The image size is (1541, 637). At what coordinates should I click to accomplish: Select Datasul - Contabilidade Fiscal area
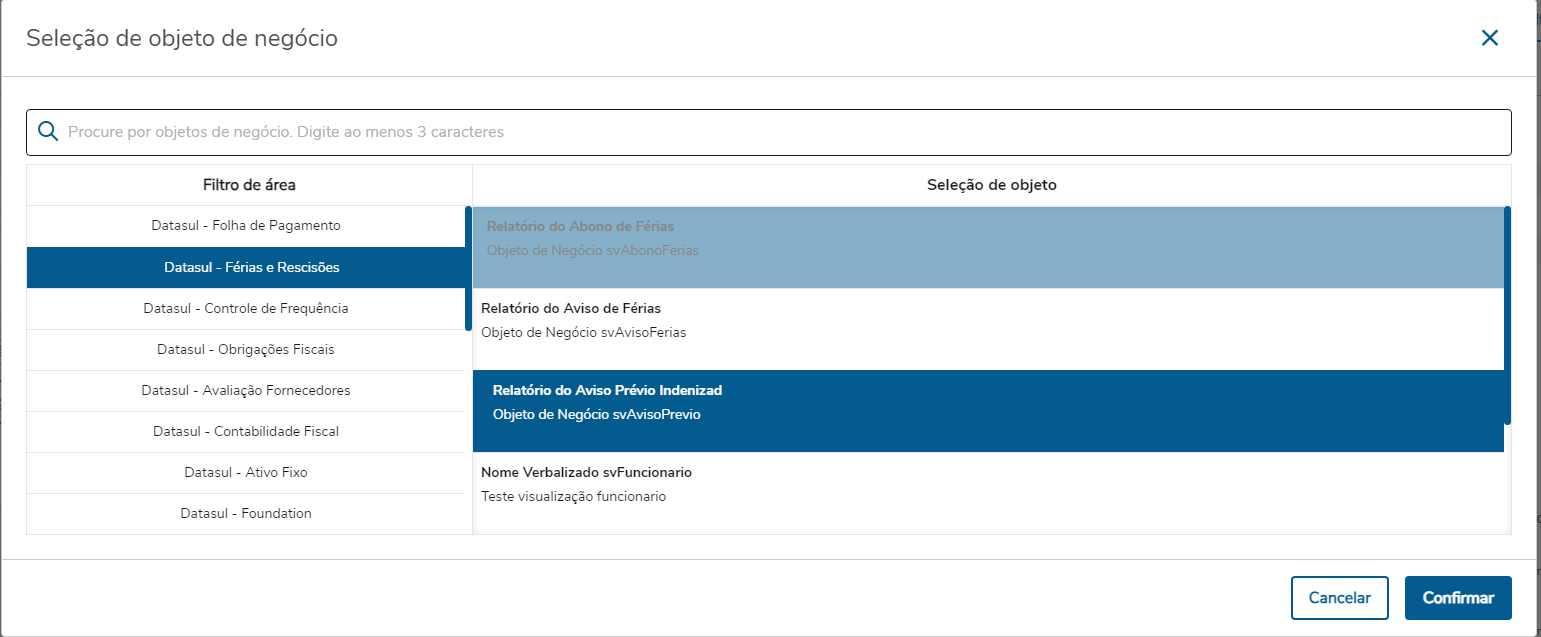[246, 431]
